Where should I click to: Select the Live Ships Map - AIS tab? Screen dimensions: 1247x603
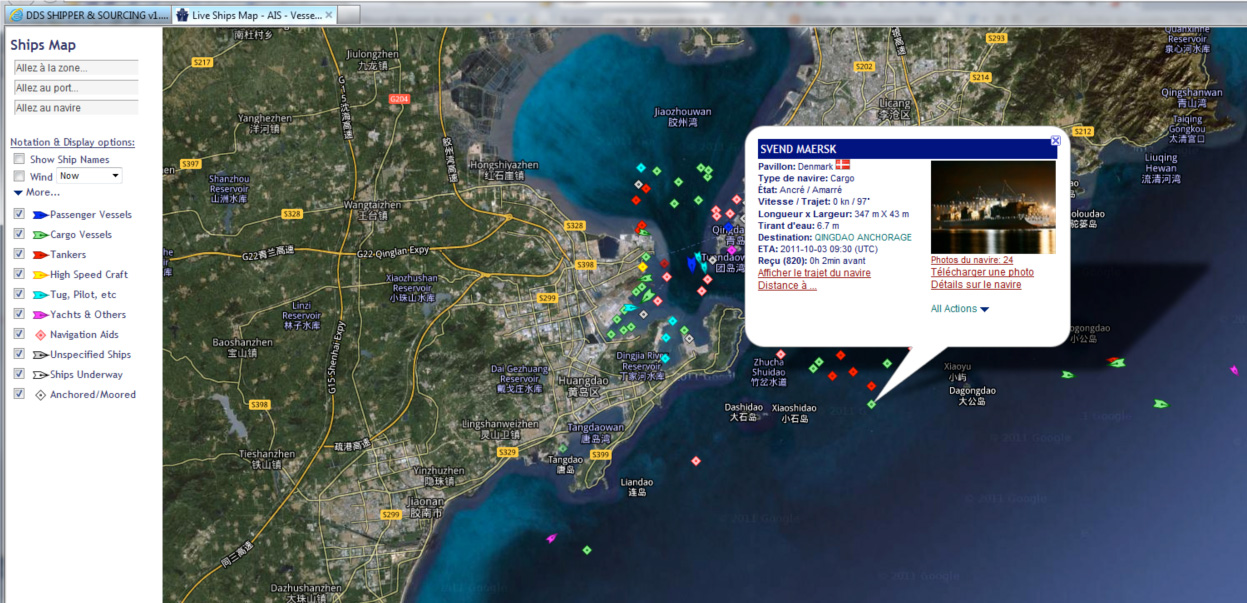click(x=255, y=15)
